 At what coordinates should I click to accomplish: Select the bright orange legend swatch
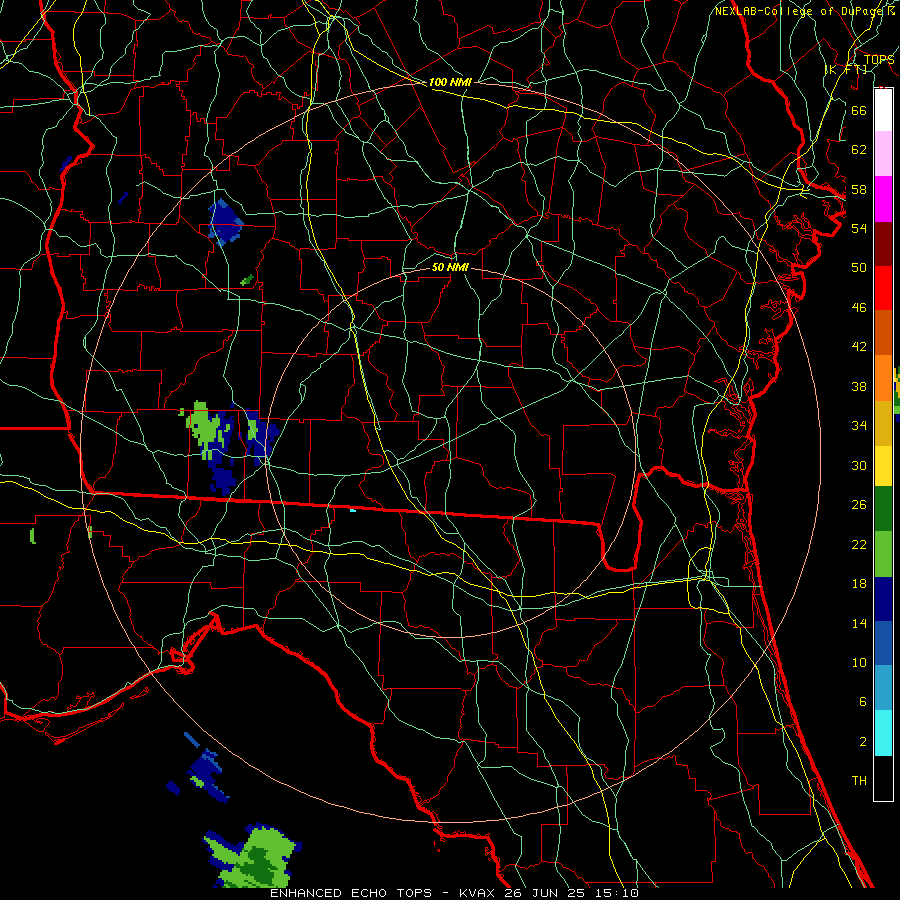(883, 378)
